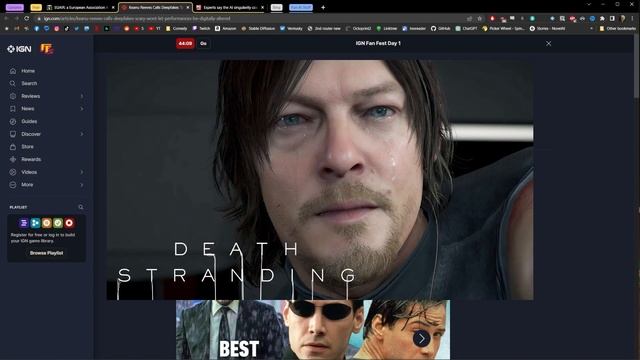This screenshot has width=640, height=360.
Task: Click the red 44:09 countdown badge
Action: (185, 43)
